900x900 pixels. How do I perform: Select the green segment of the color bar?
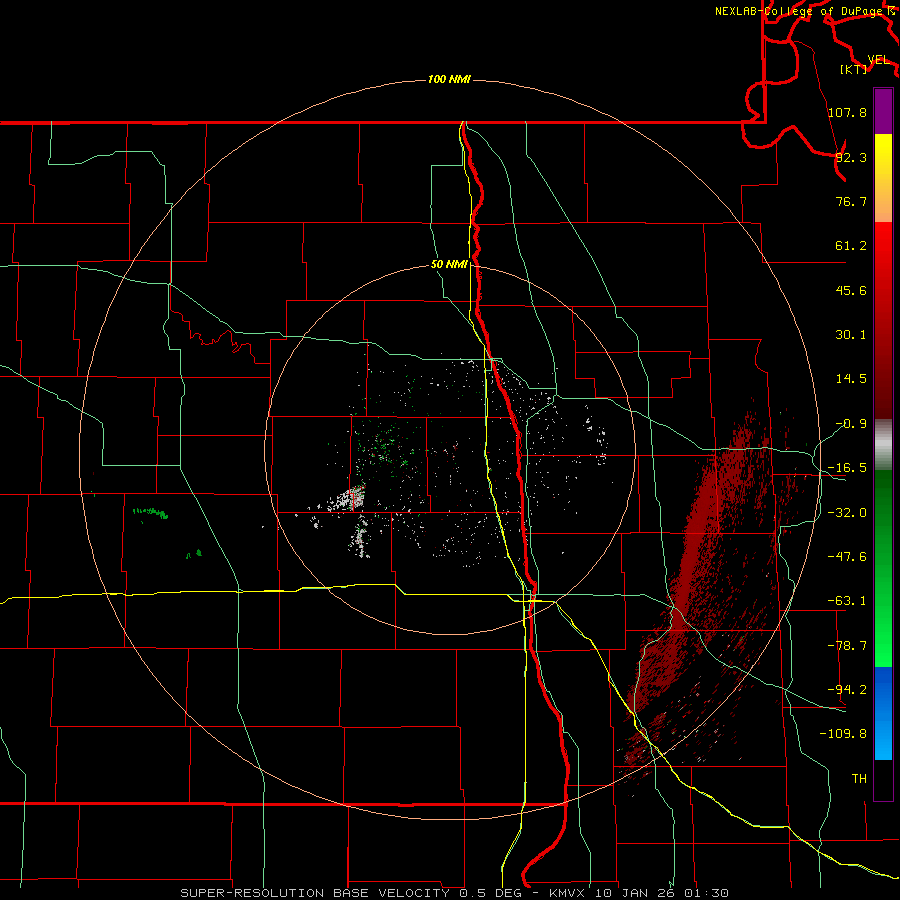pyautogui.click(x=883, y=568)
